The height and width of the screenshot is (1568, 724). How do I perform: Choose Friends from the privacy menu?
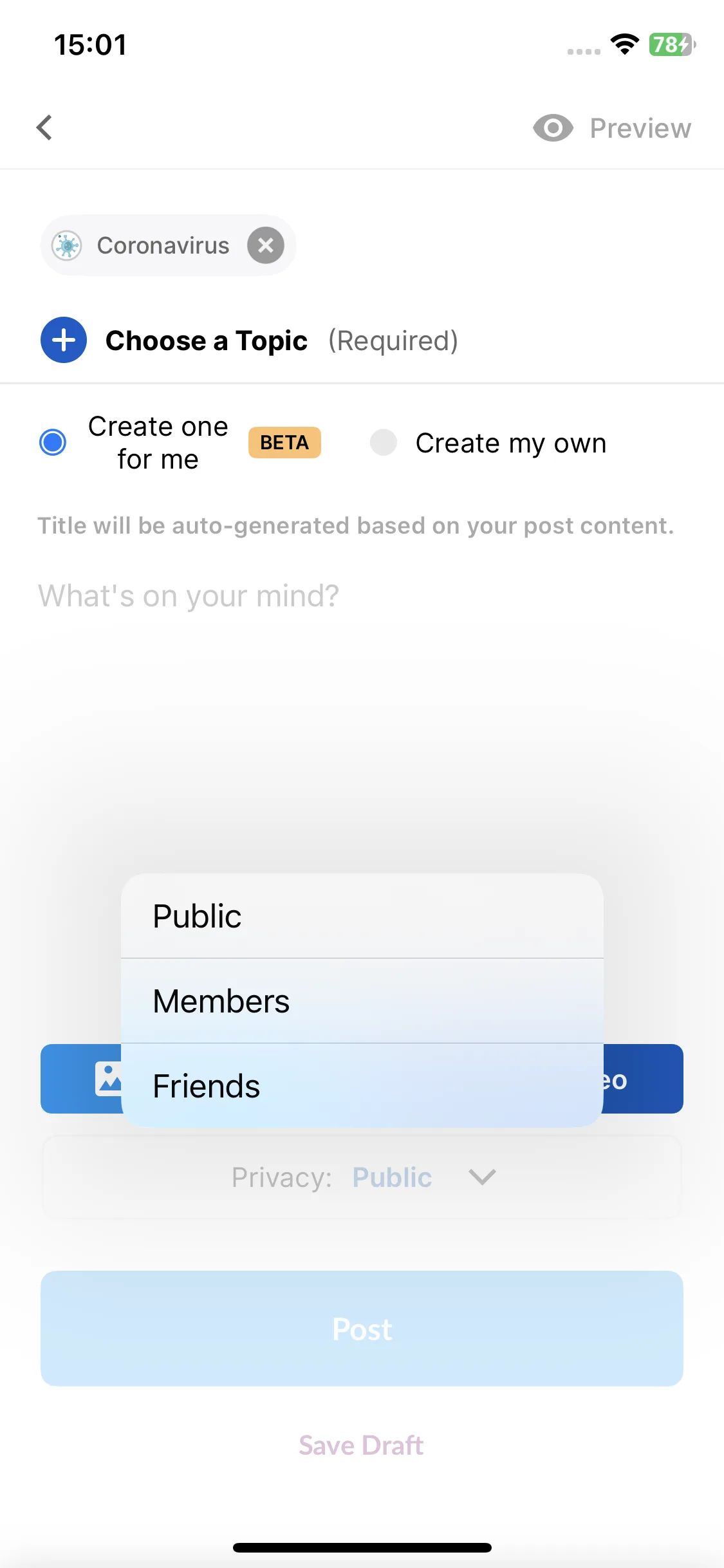click(362, 1086)
